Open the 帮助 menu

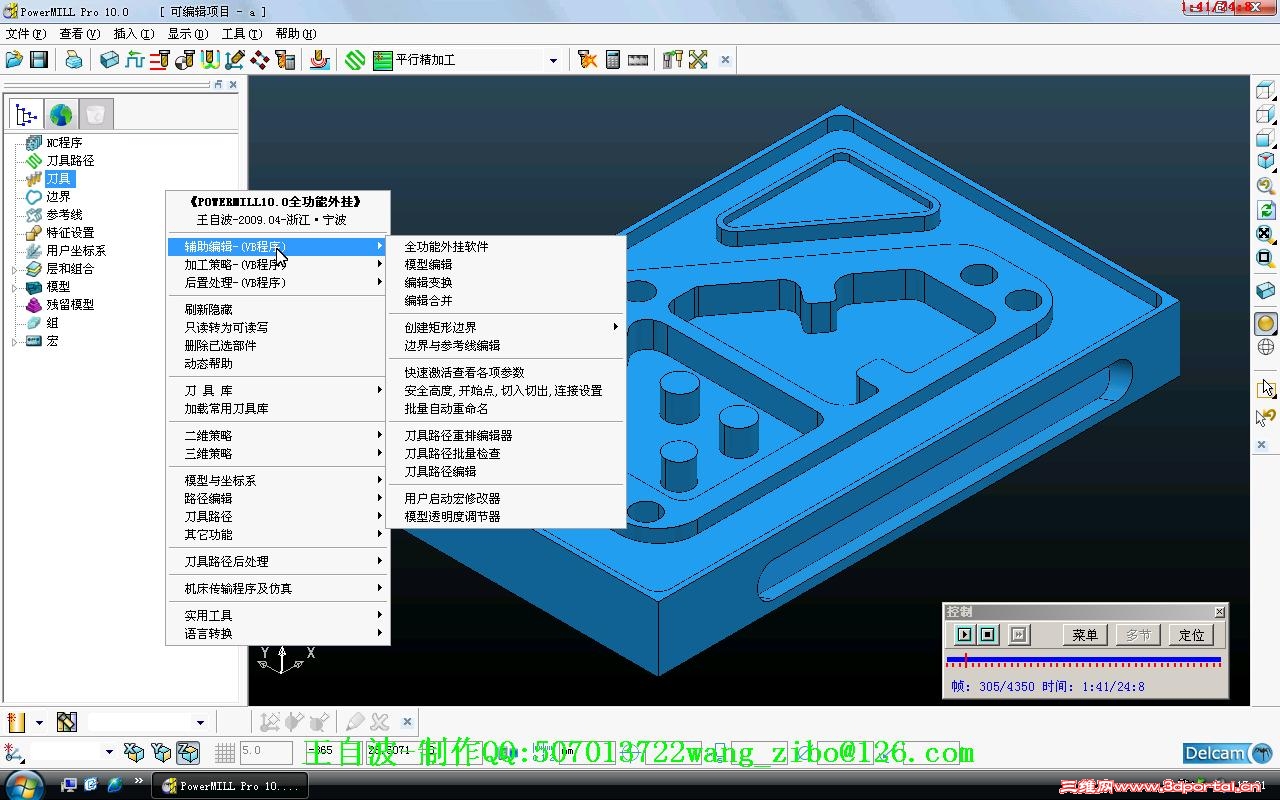click(x=296, y=33)
